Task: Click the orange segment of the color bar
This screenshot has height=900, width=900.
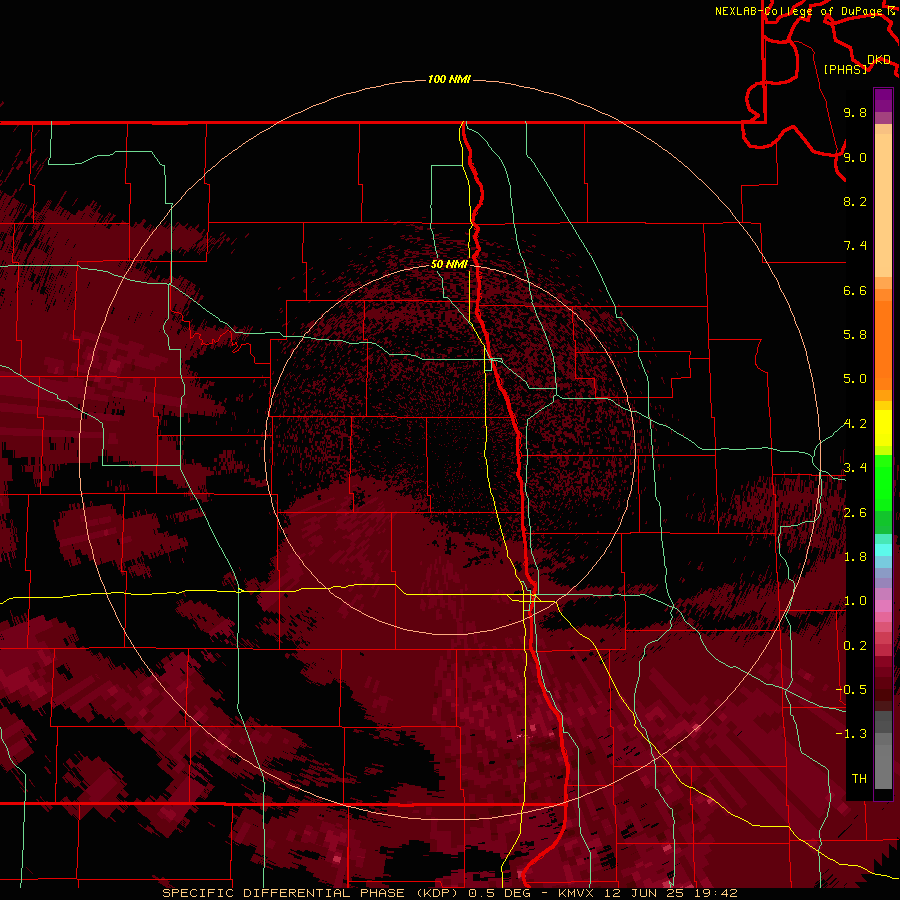Action: (883, 344)
